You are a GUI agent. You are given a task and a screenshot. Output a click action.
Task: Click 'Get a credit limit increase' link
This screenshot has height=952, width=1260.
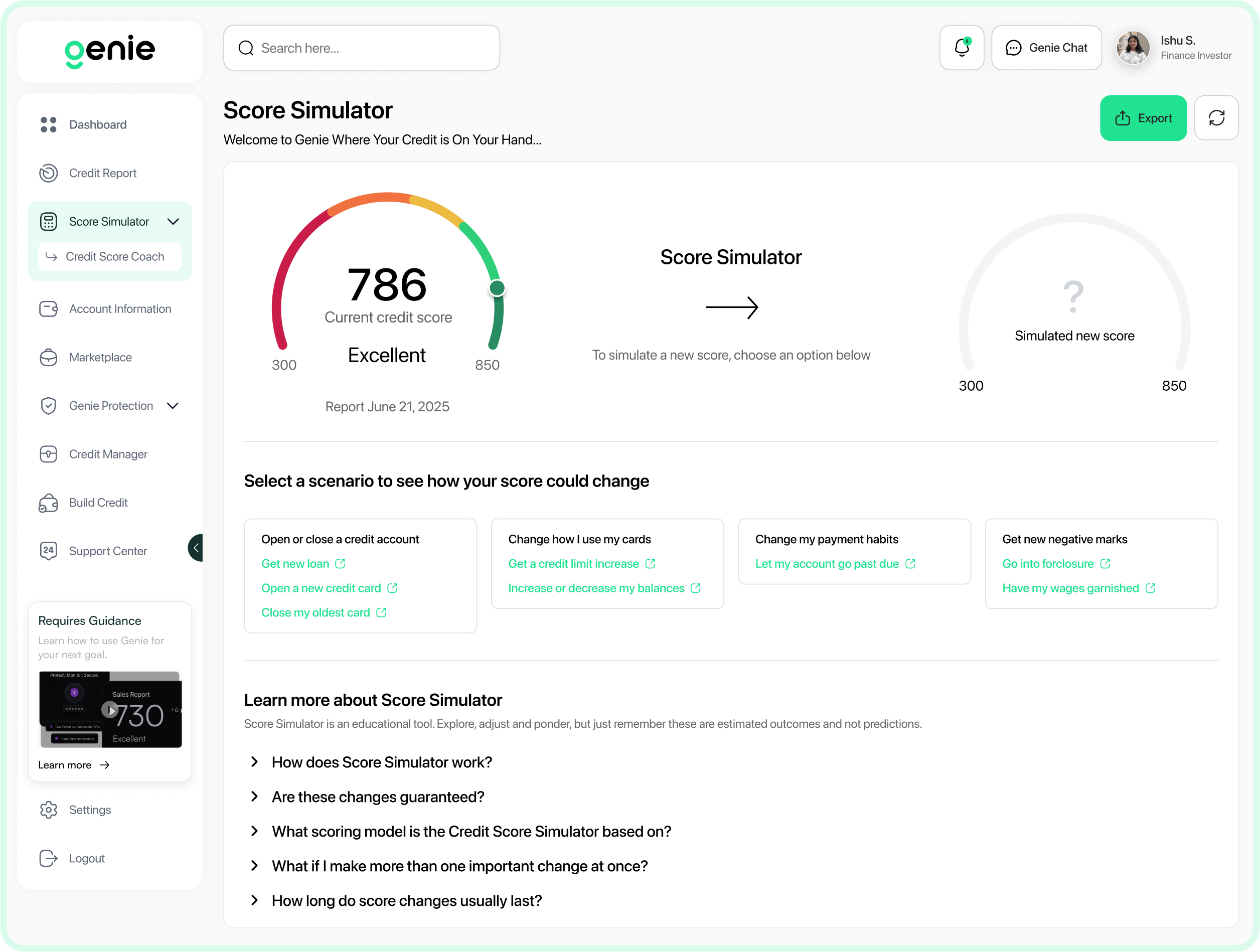click(574, 563)
